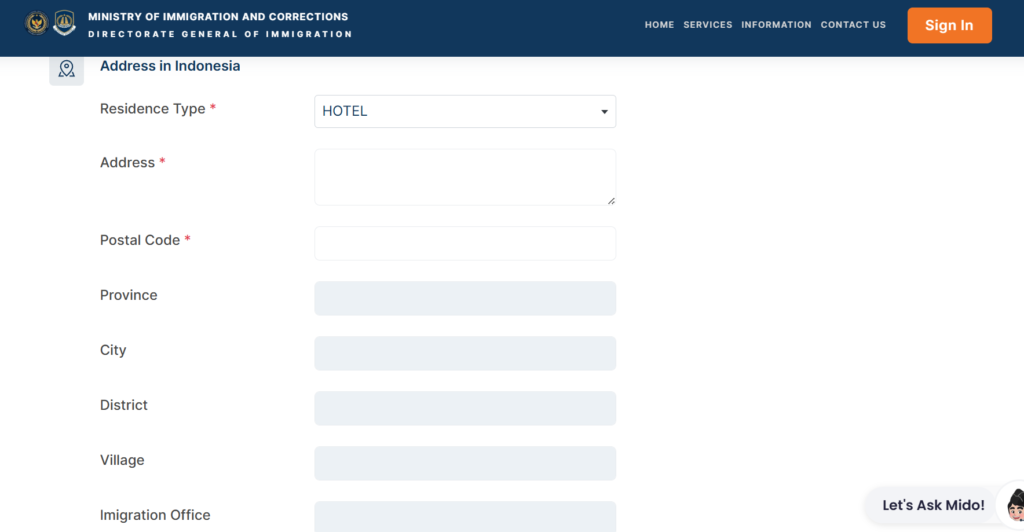Open the HOME menu item
1024x532 pixels.
click(x=659, y=25)
